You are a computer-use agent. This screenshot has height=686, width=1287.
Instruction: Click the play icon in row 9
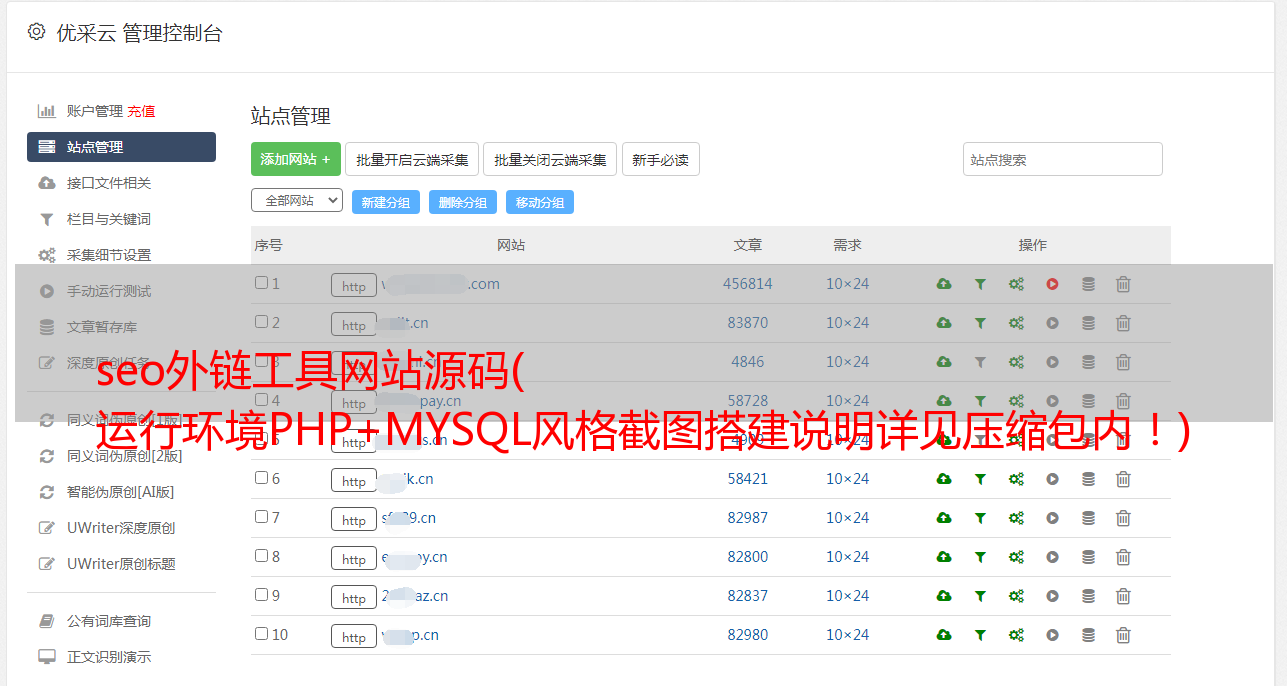[x=1052, y=596]
